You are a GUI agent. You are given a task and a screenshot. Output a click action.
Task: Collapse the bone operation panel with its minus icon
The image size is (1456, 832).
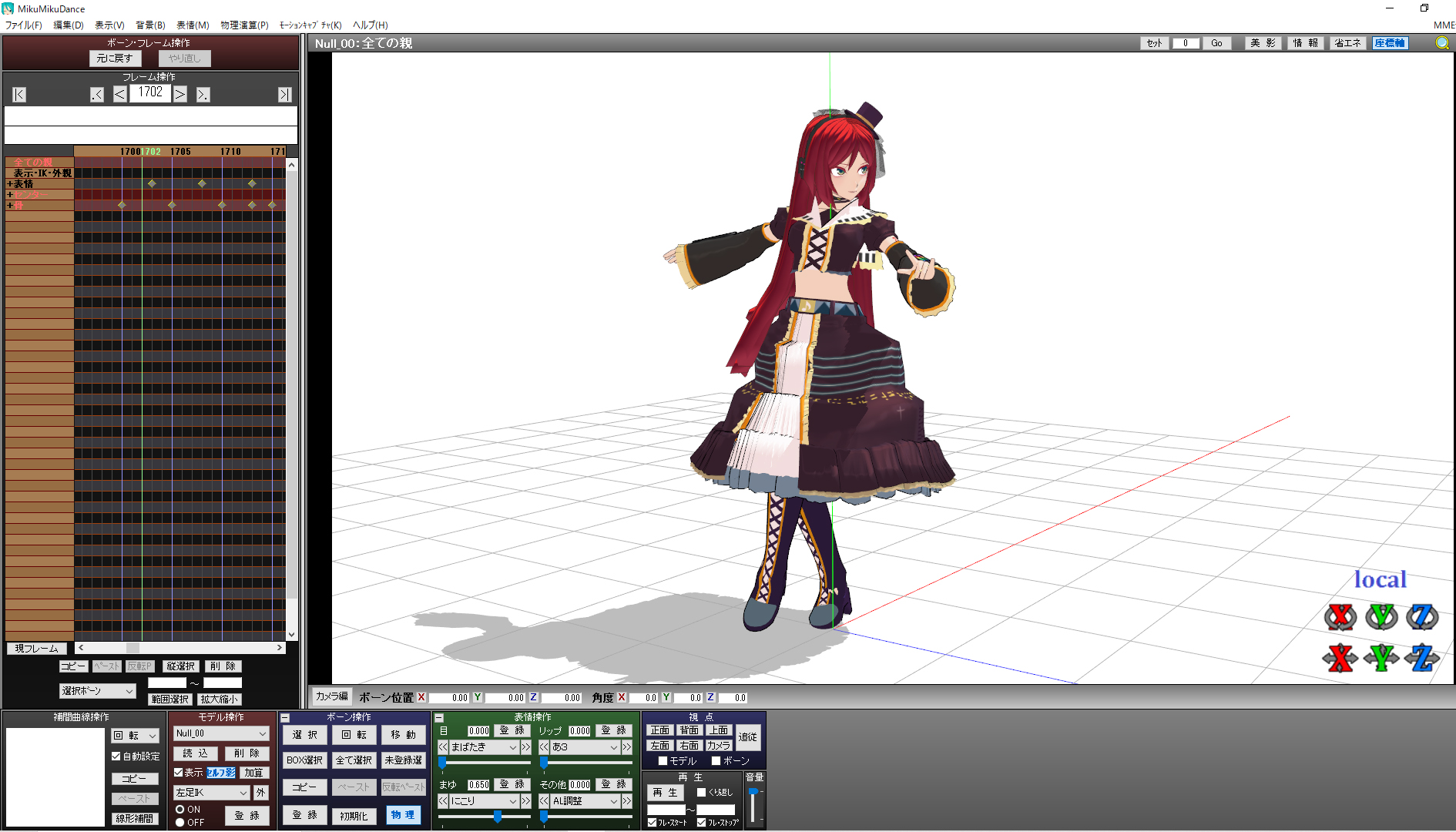(x=285, y=717)
